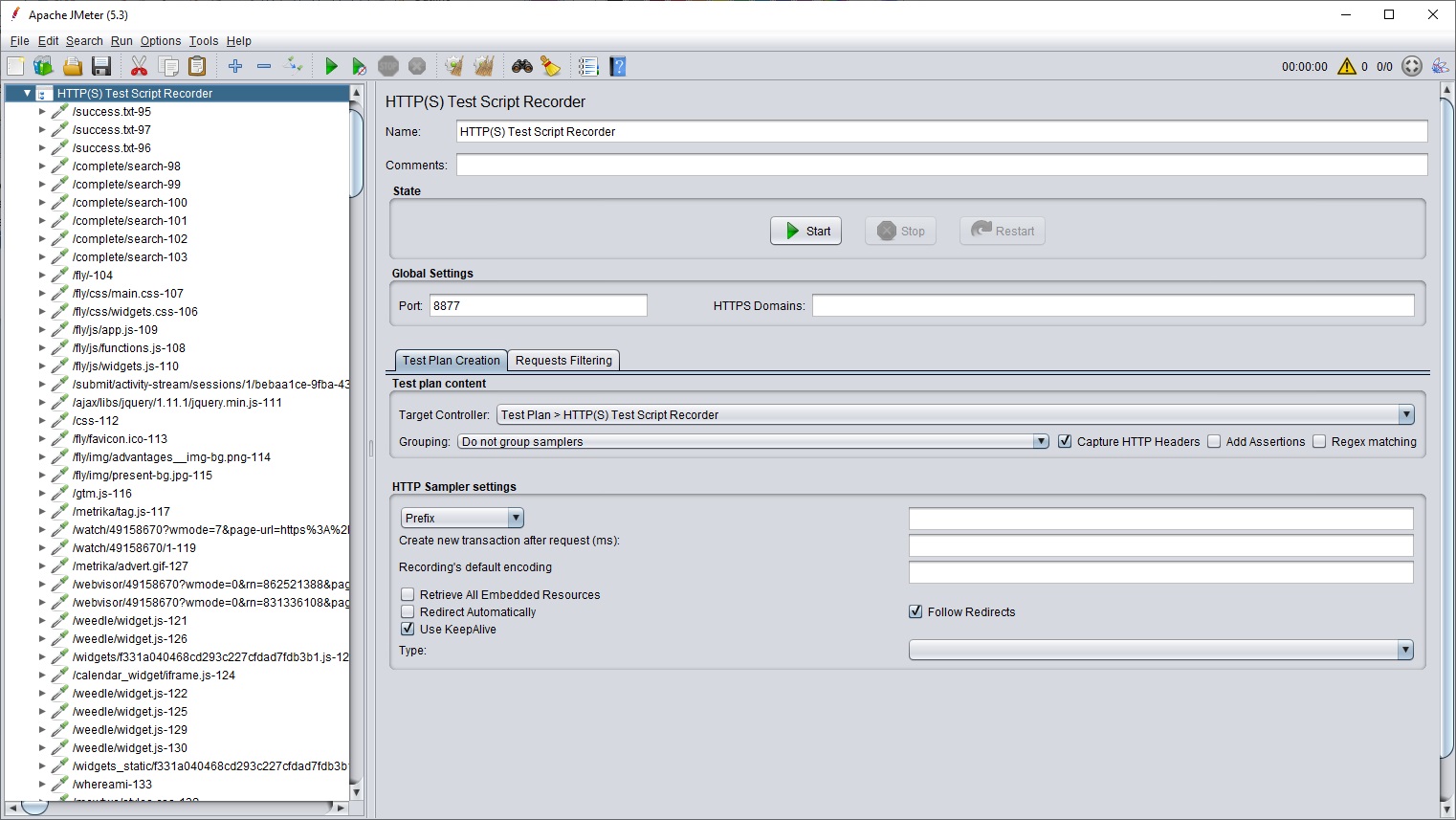
Task: Copy the selected element using toolbar icon
Action: [168, 66]
